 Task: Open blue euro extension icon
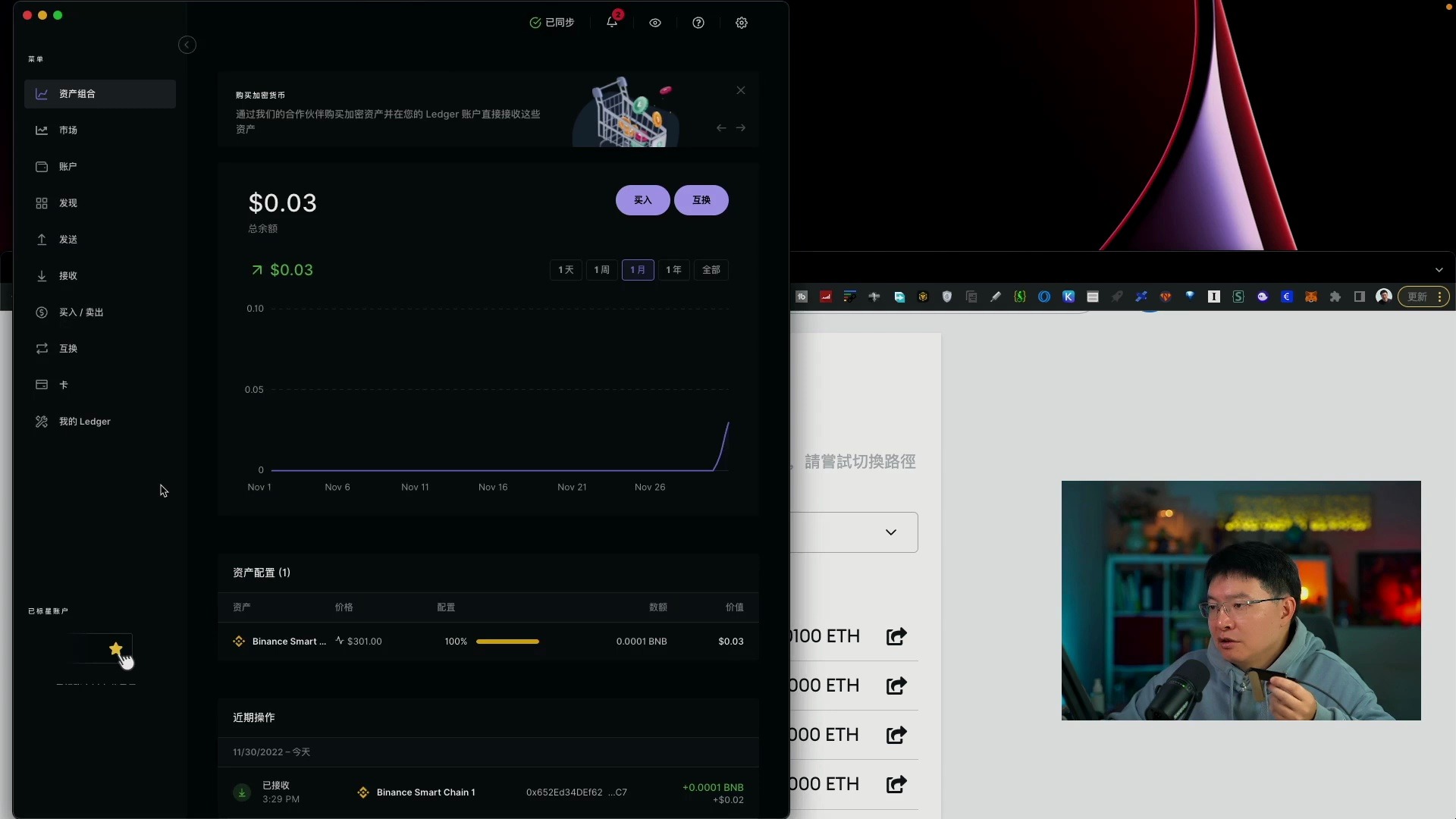tap(1287, 297)
